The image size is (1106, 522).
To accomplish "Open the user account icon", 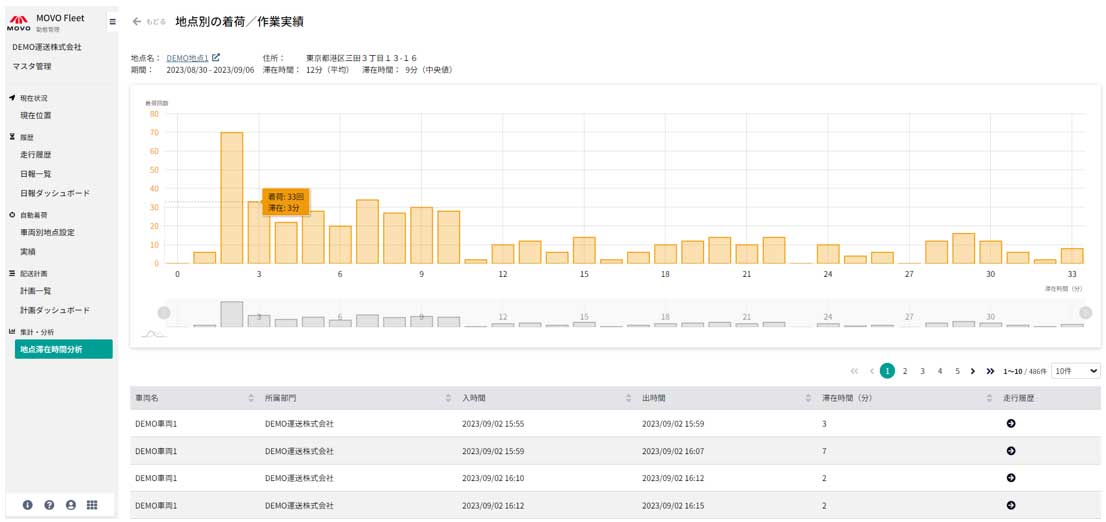I will click(71, 505).
